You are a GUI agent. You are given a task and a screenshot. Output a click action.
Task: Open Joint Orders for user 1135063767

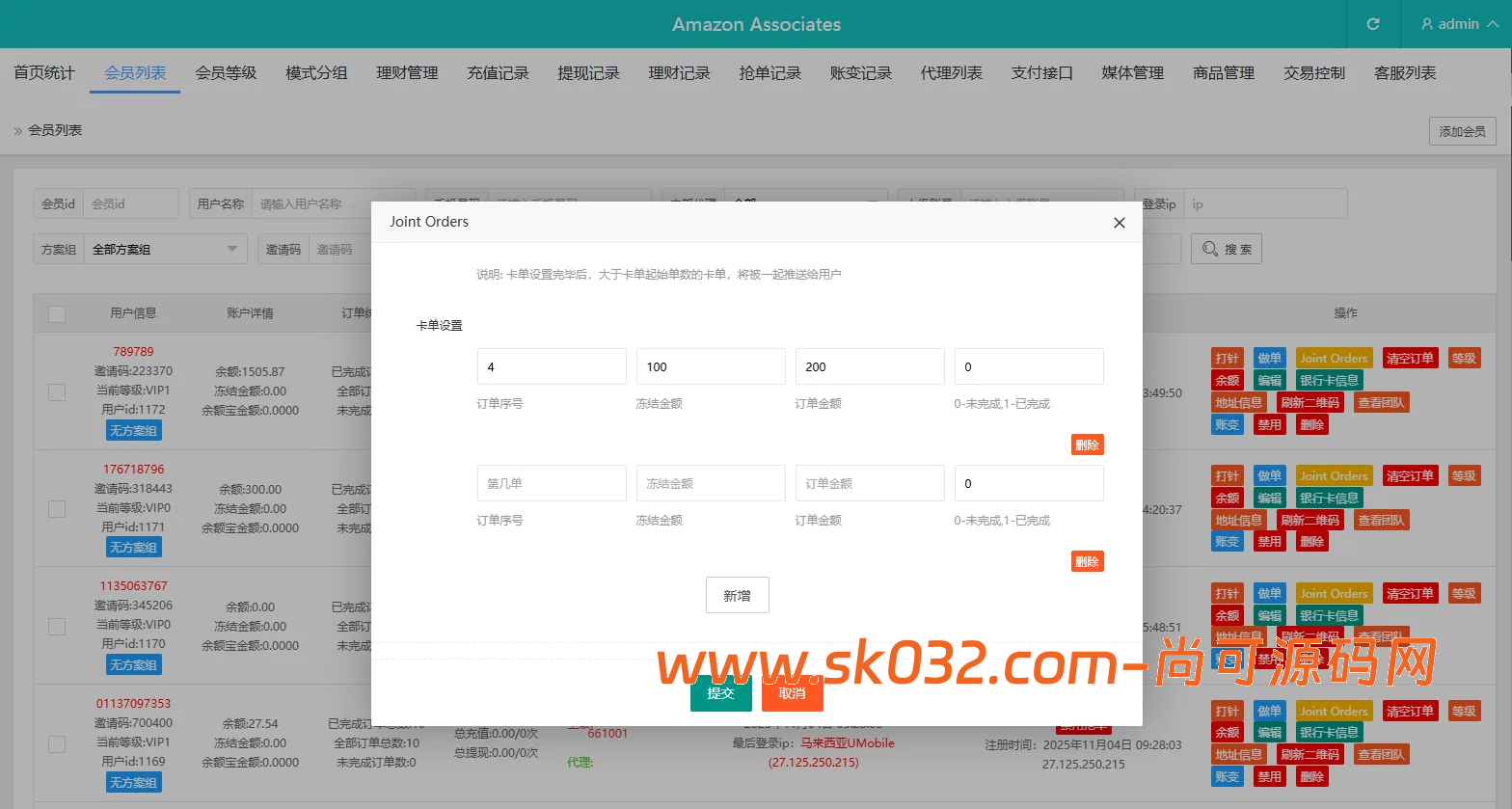1334,594
